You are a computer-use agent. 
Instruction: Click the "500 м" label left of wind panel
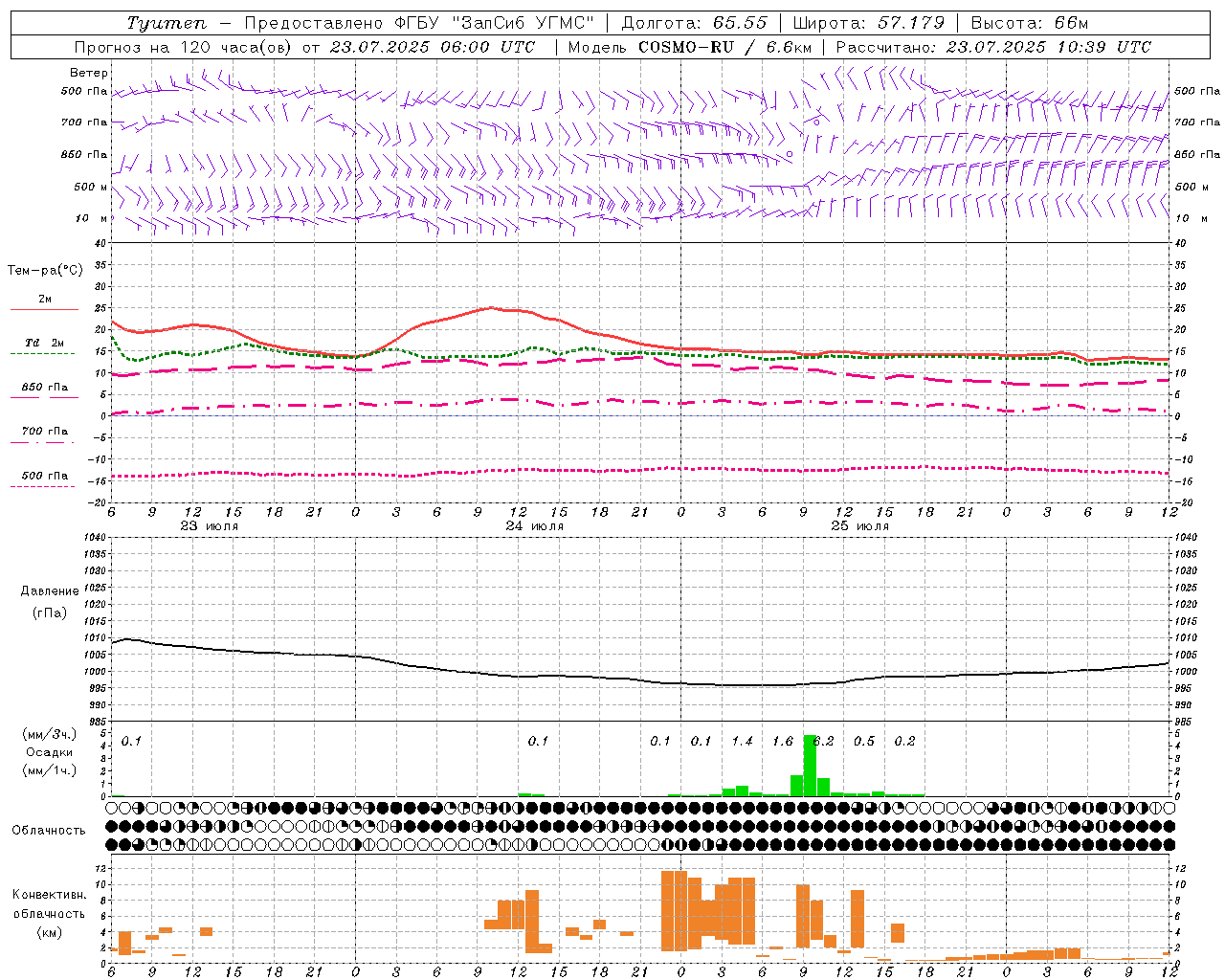[x=91, y=187]
